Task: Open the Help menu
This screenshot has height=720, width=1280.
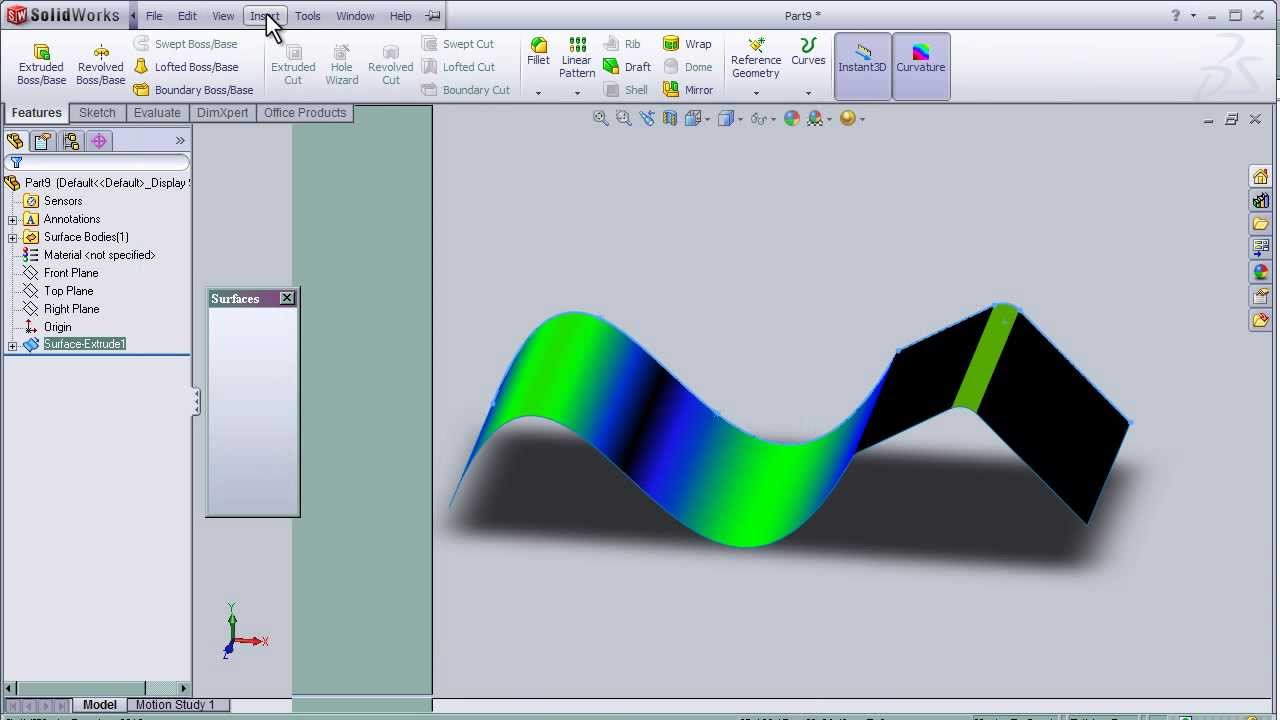Action: [x=400, y=16]
